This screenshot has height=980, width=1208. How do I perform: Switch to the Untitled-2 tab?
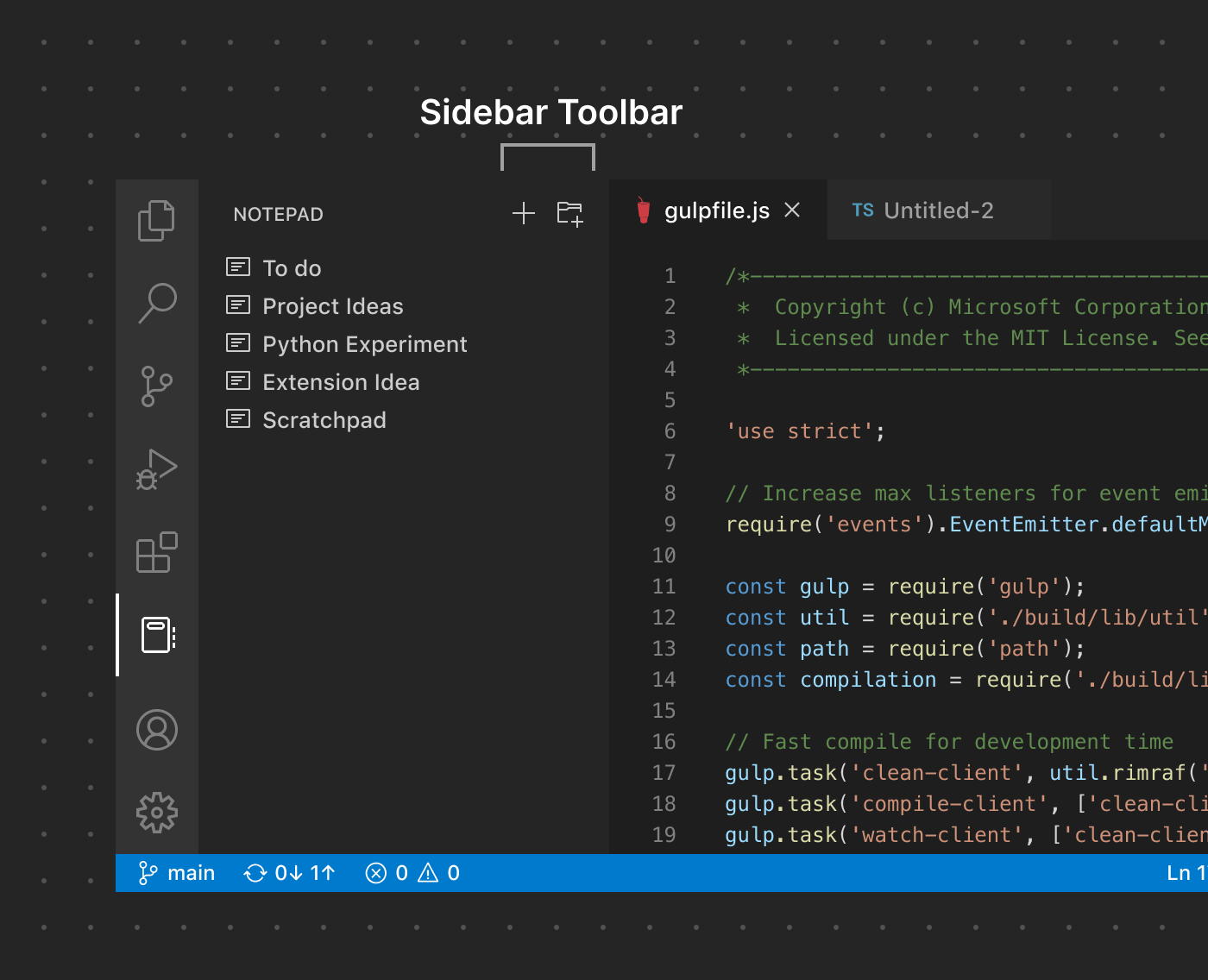938,210
